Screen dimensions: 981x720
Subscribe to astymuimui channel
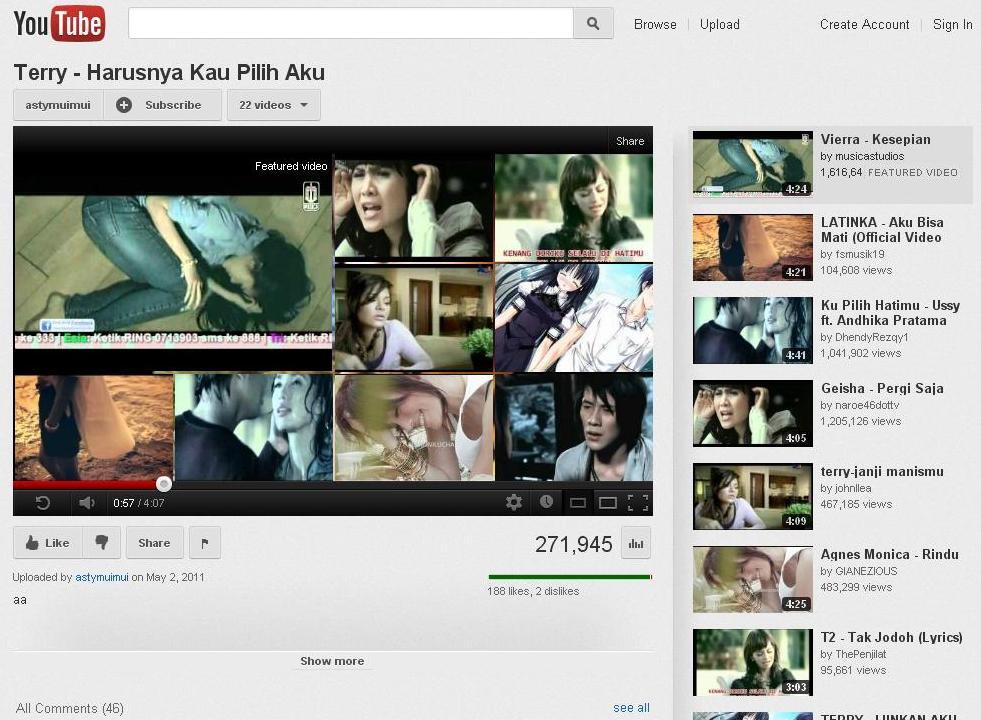[x=163, y=105]
